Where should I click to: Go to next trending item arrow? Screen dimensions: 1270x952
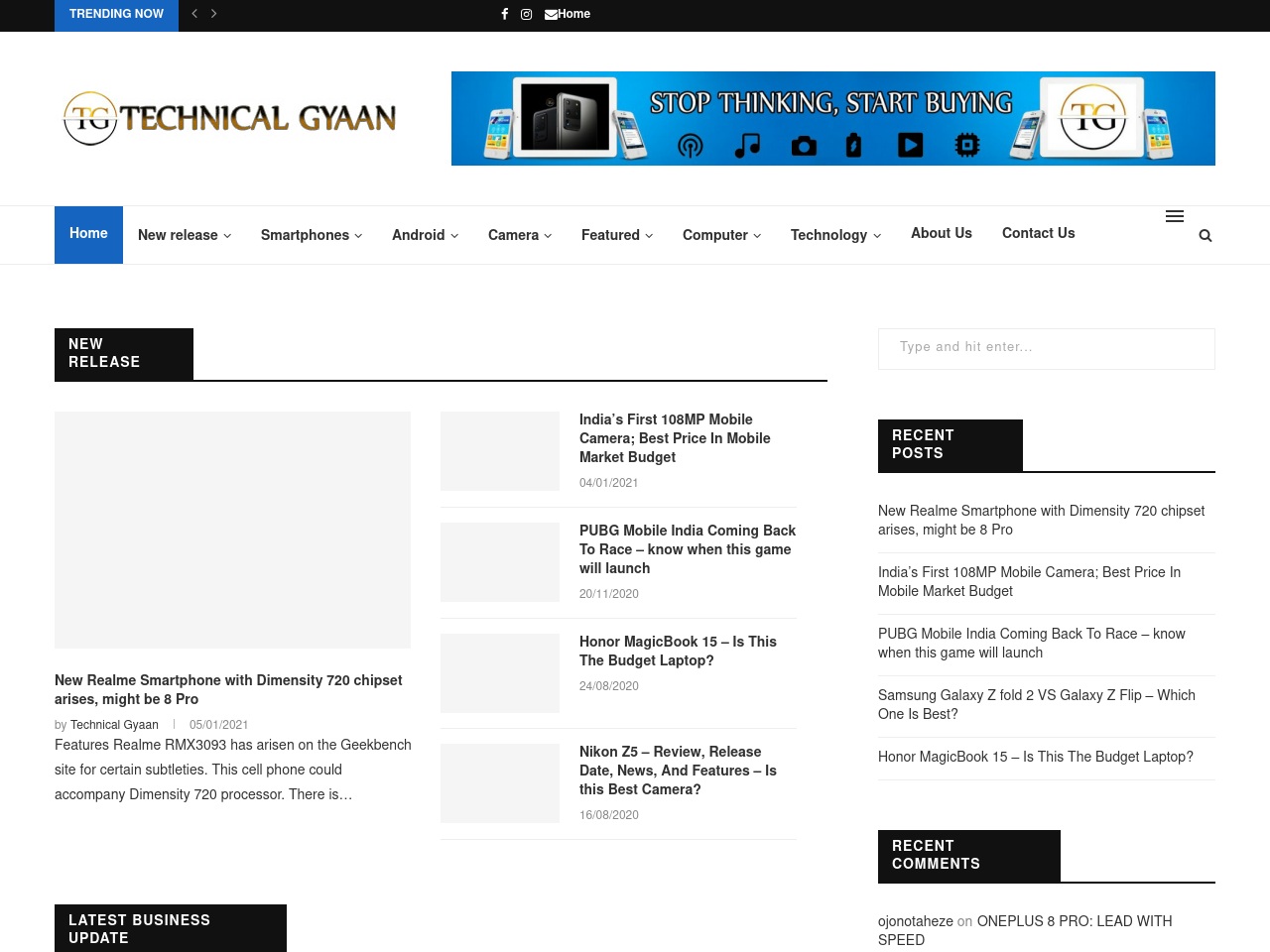[x=213, y=14]
